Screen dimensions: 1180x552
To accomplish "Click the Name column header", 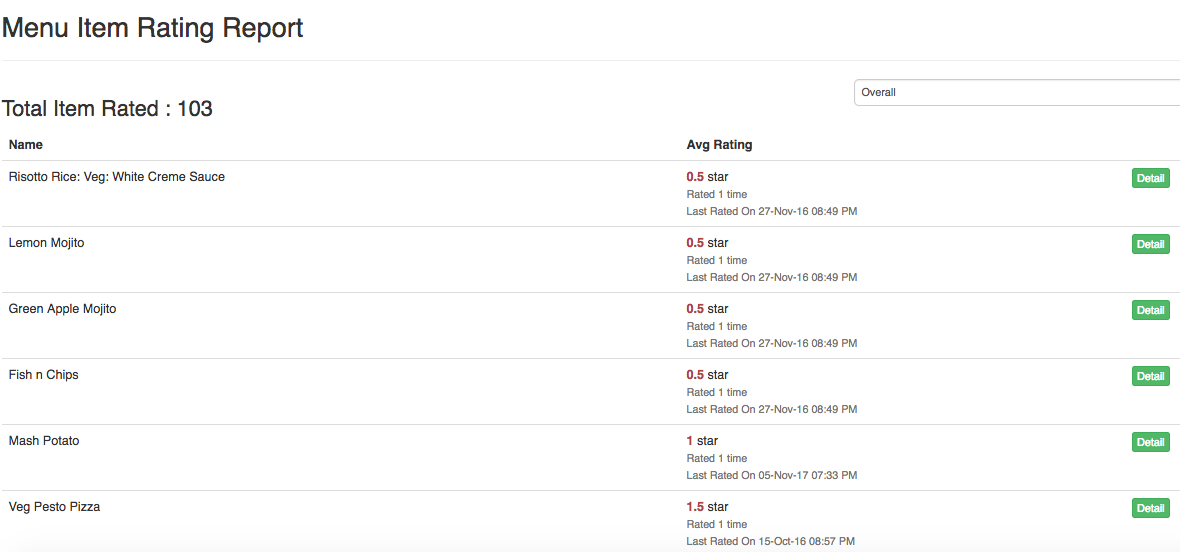I will [x=26, y=145].
